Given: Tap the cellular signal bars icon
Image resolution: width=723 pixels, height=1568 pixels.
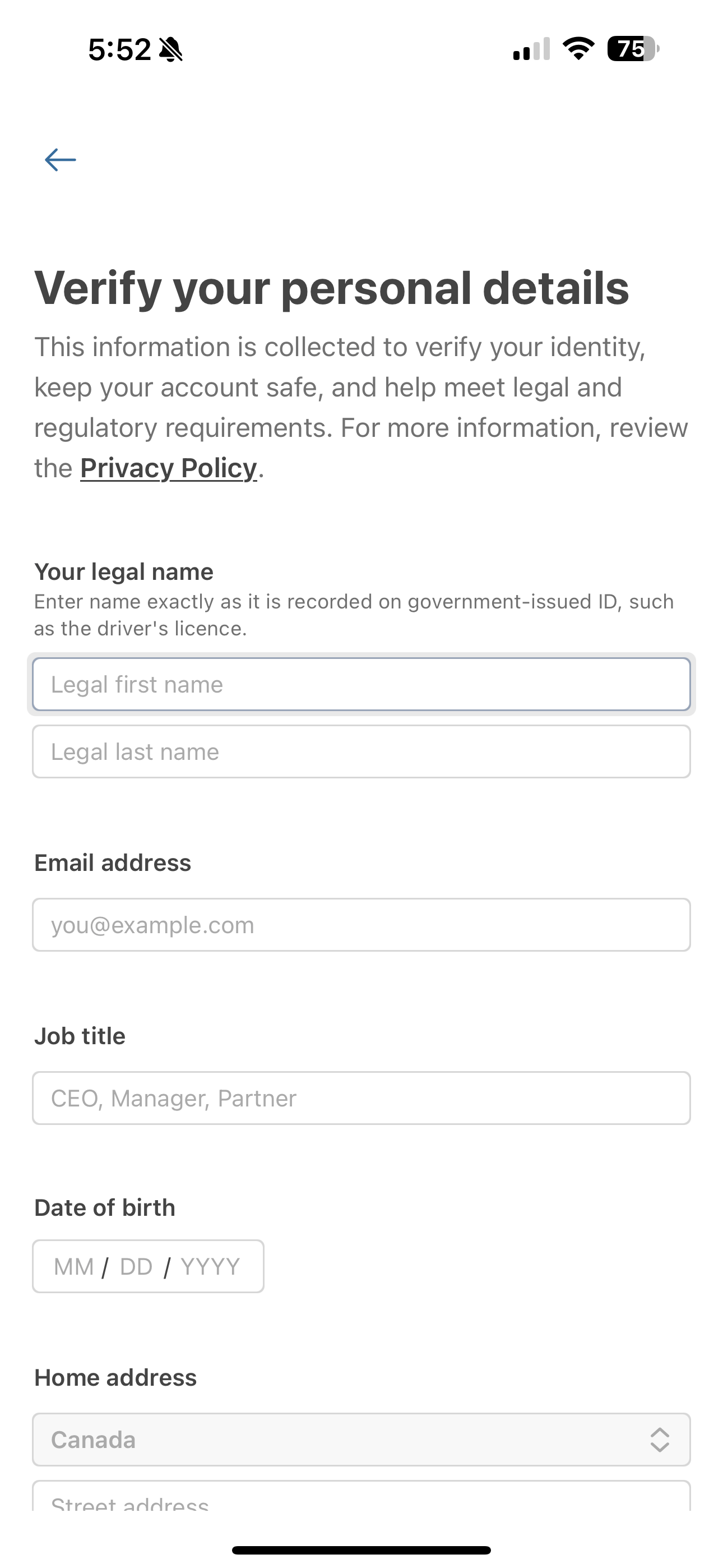Looking at the screenshot, I should [x=531, y=49].
